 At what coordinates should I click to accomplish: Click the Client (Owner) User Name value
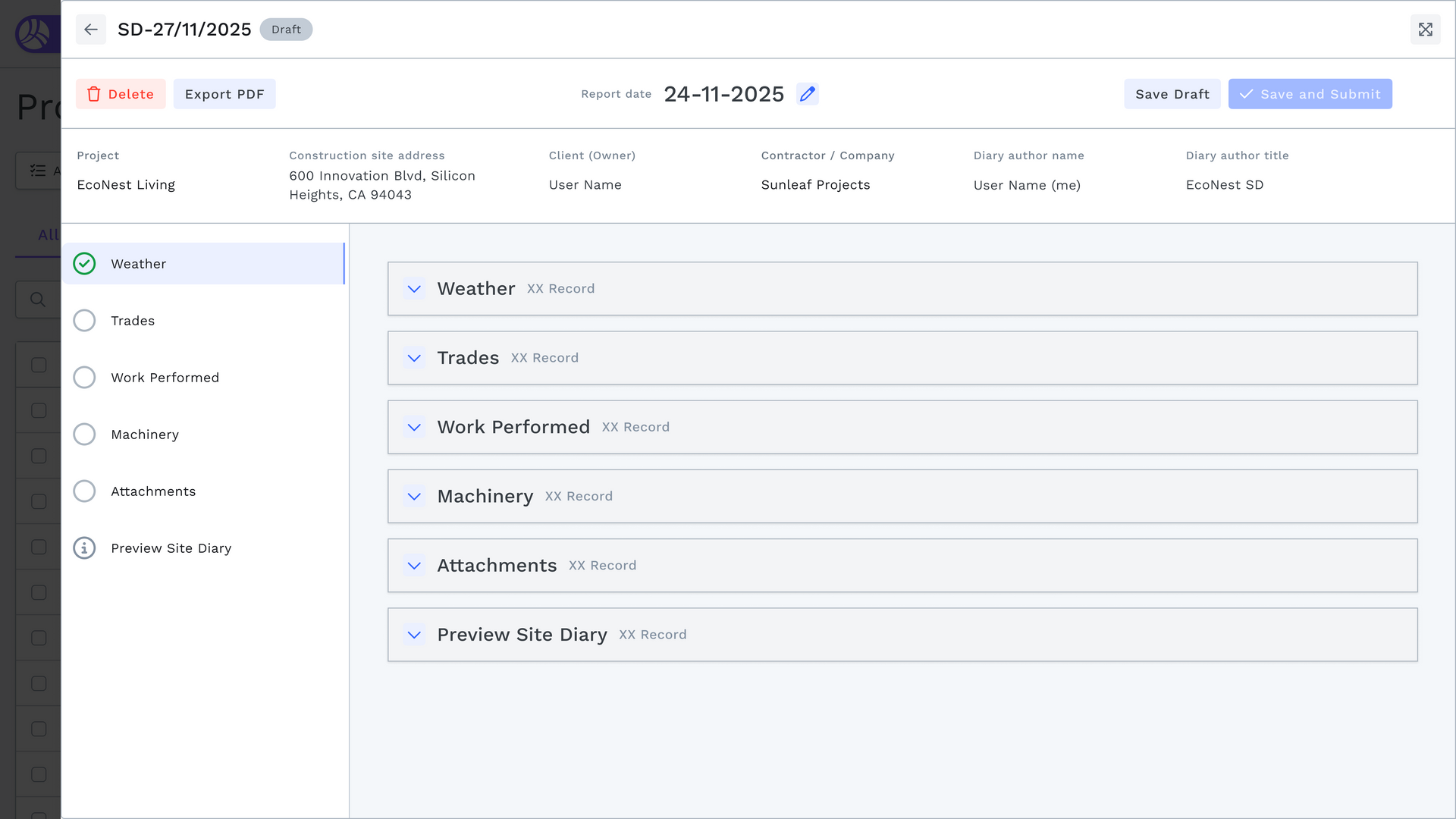click(x=585, y=185)
